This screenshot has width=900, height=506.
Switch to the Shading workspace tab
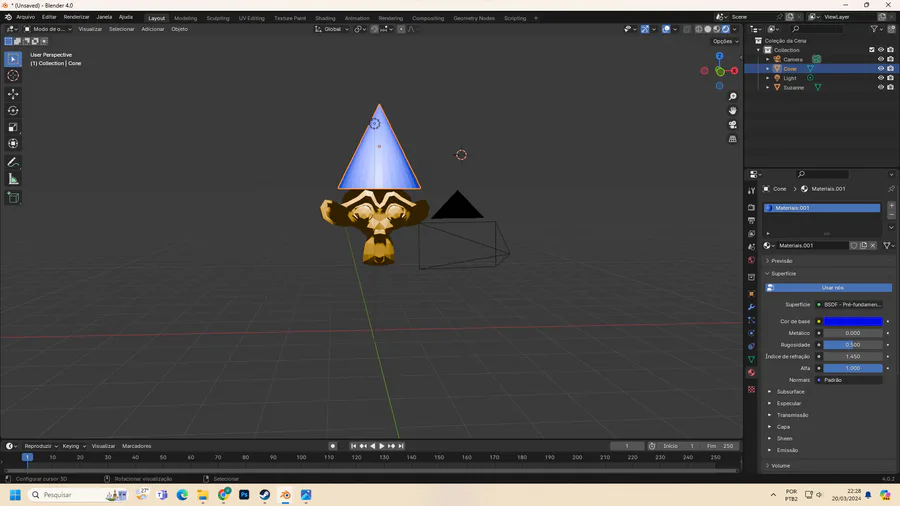[325, 18]
